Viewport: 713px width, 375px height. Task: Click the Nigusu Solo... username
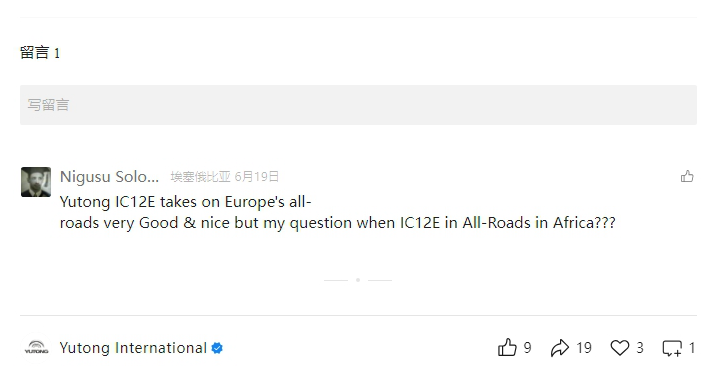[110, 176]
